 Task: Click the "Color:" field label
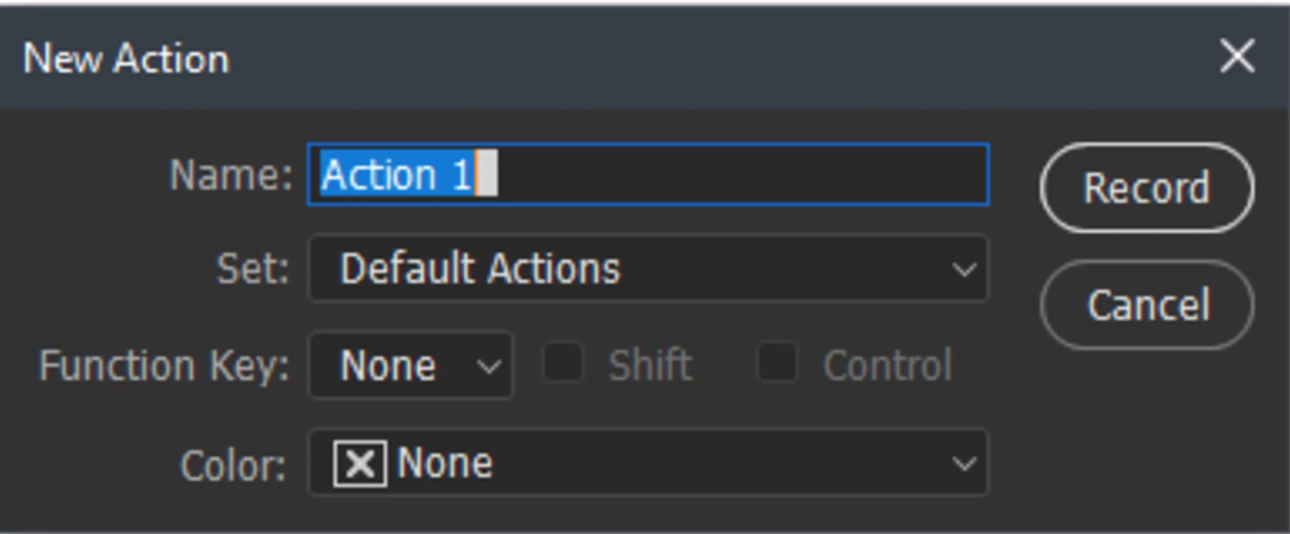click(x=233, y=465)
